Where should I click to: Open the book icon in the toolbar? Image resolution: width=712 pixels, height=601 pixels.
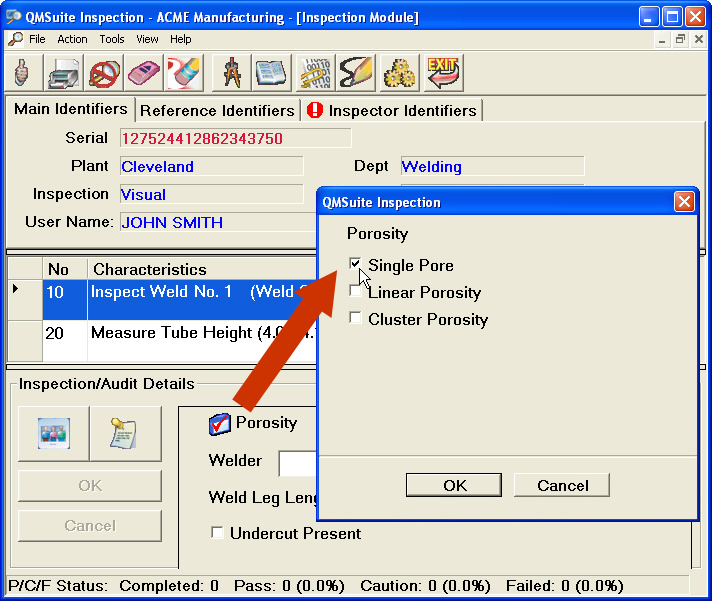point(272,72)
